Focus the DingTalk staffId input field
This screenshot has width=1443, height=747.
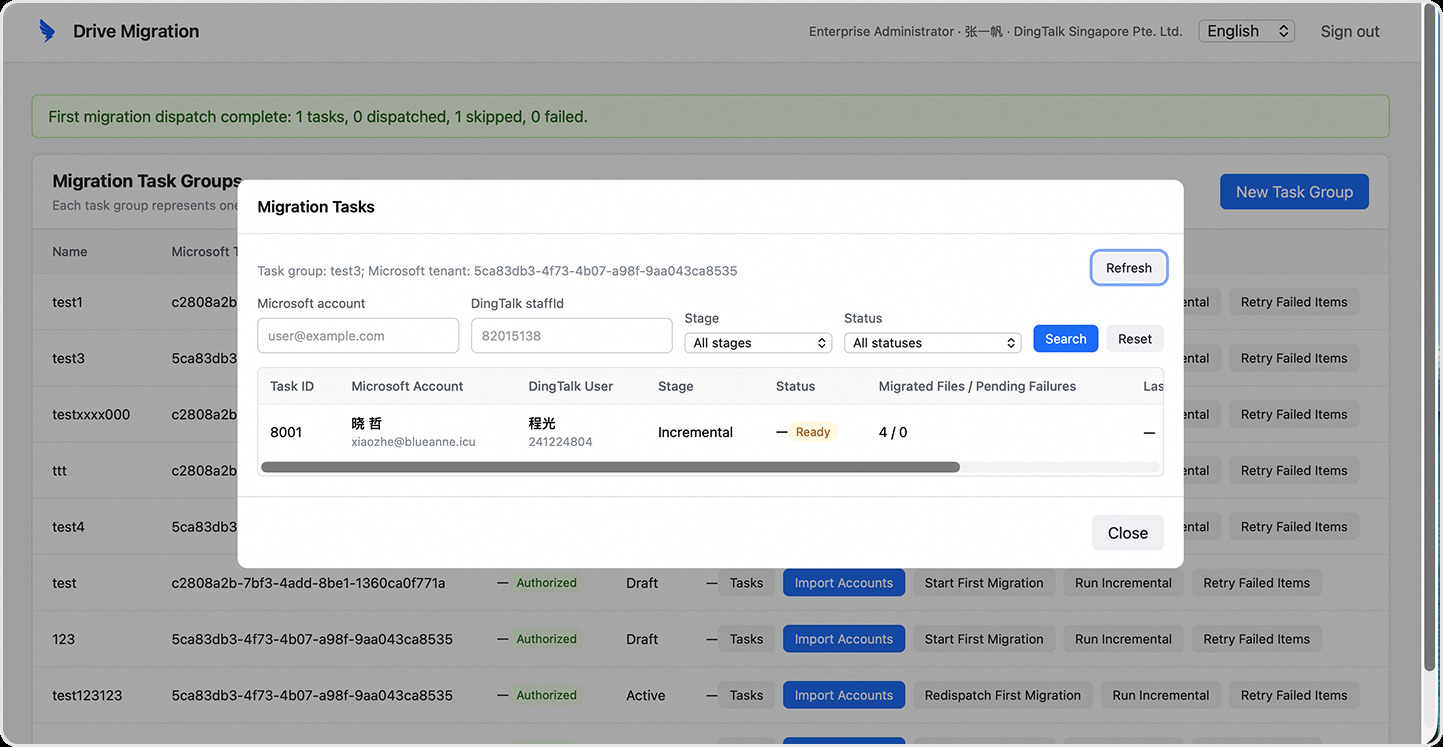[x=571, y=336]
